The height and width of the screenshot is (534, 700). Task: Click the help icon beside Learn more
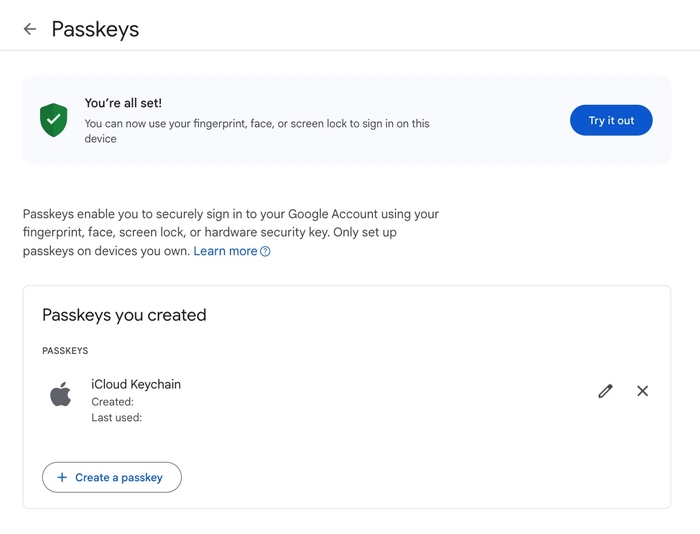point(265,252)
